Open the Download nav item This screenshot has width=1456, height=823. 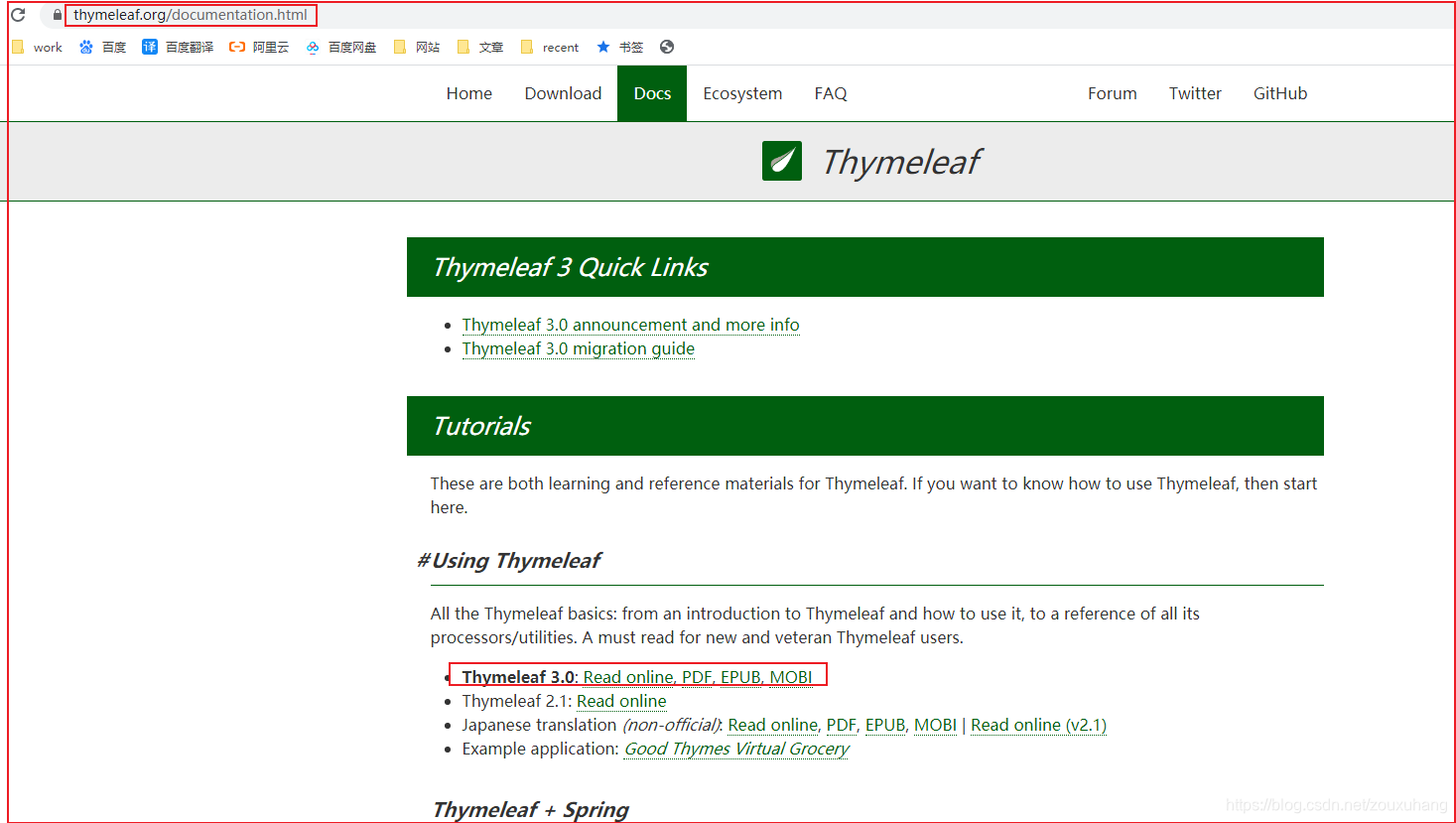click(563, 93)
